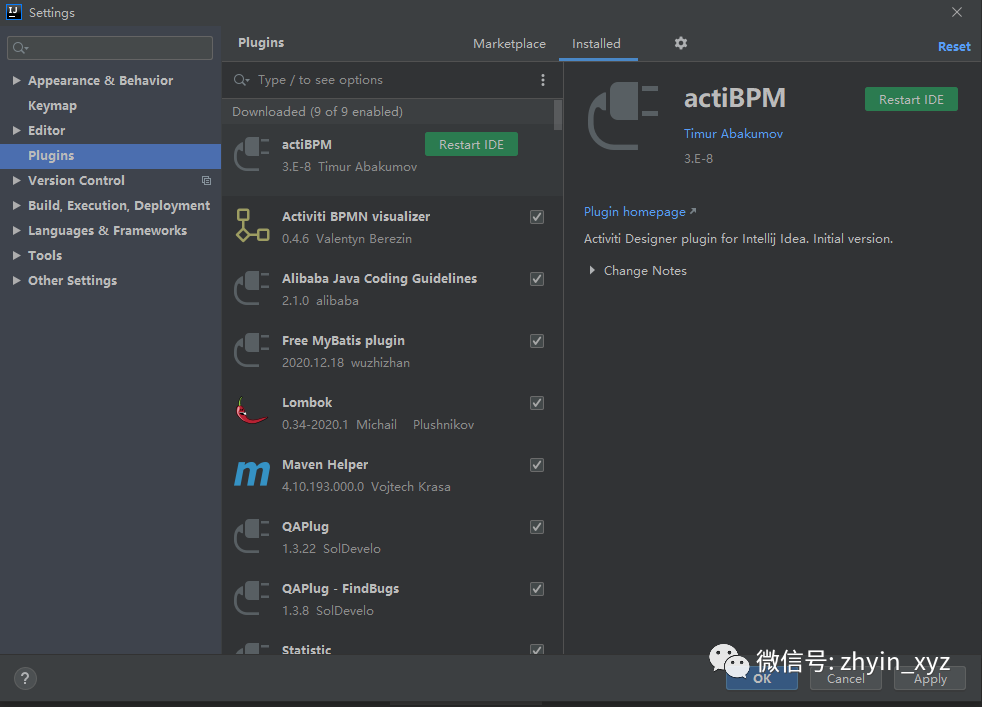Toggle the Maven Helper plugin checkbox
This screenshot has width=982, height=707.
(x=537, y=465)
